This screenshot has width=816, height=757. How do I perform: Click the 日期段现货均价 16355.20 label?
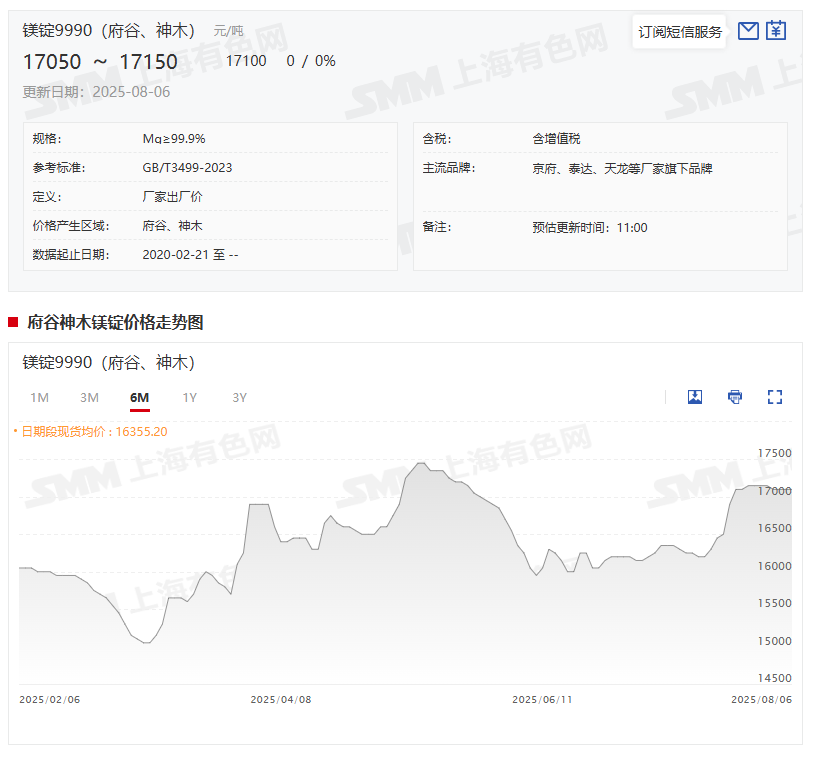pyautogui.click(x=92, y=432)
